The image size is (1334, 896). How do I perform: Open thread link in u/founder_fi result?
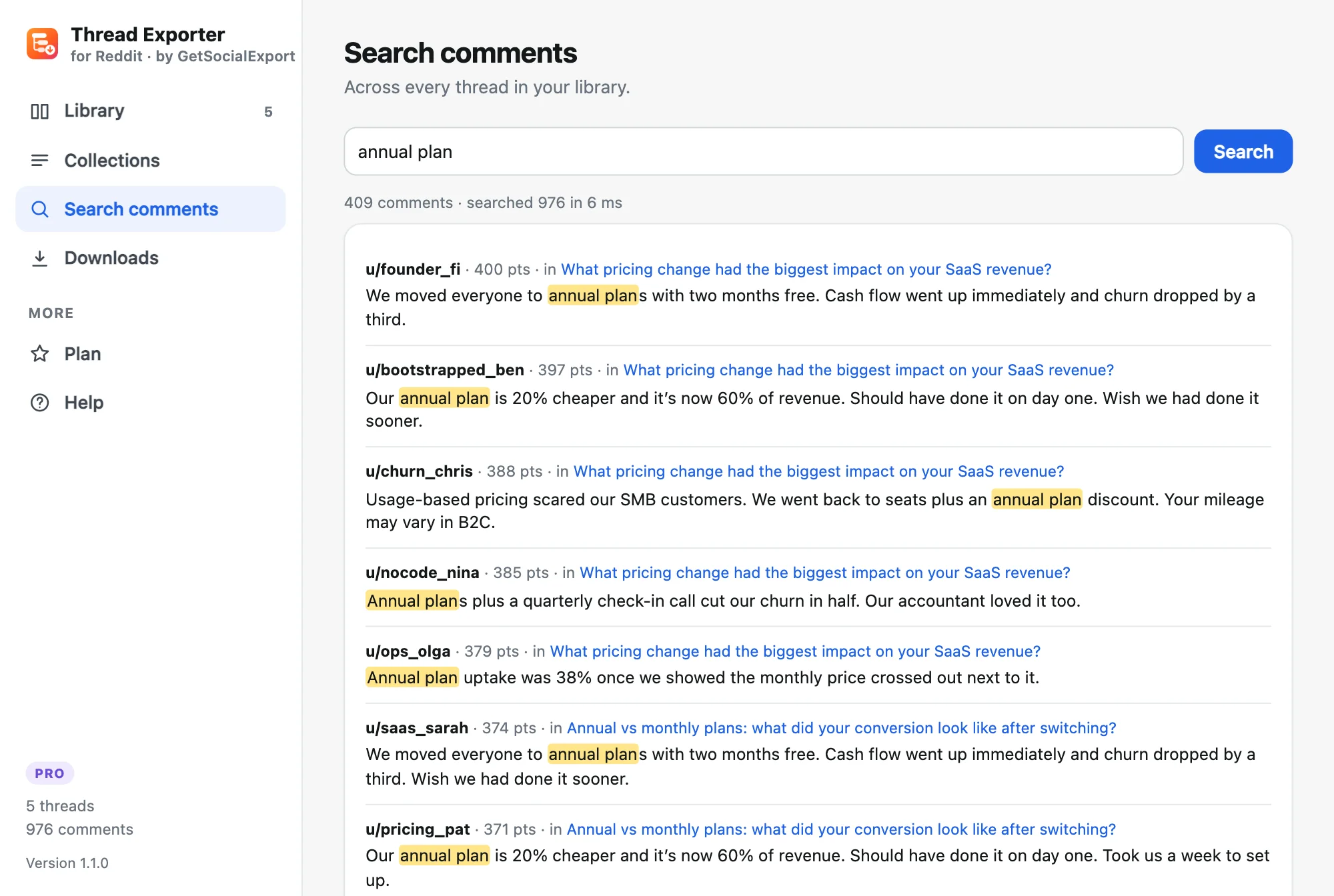806,269
